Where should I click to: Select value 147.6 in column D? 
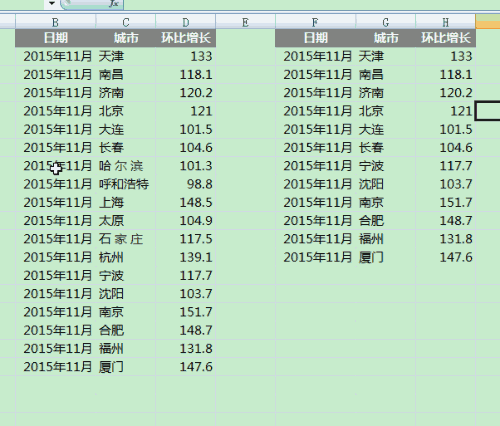pos(186,367)
